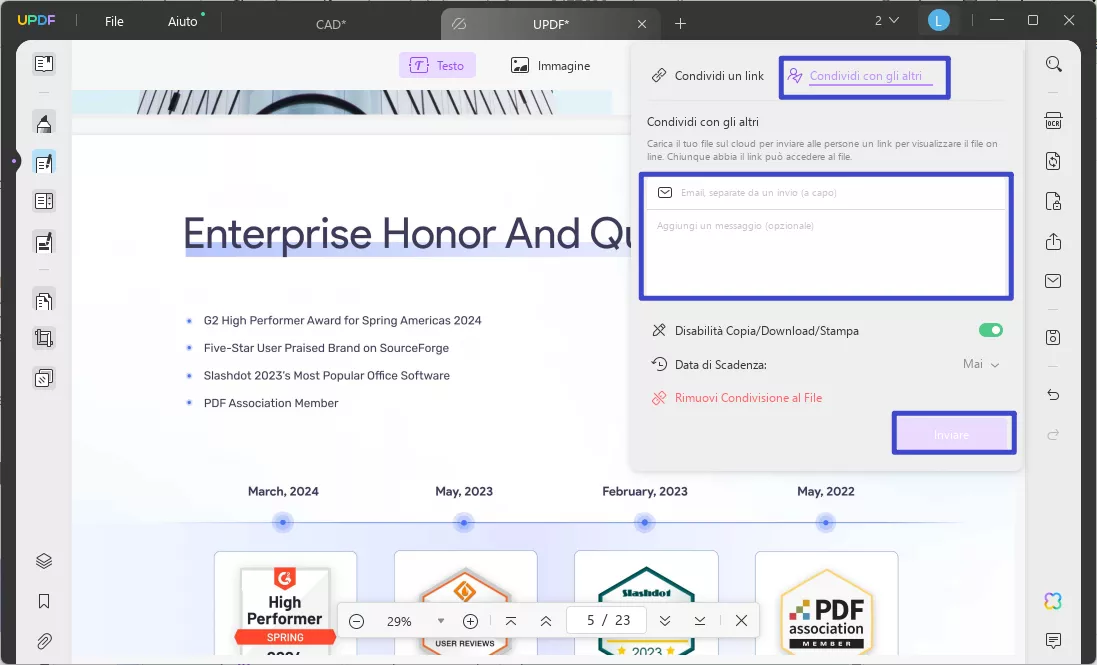This screenshot has width=1097, height=665.
Task: Go to the next page
Action: coord(665,621)
